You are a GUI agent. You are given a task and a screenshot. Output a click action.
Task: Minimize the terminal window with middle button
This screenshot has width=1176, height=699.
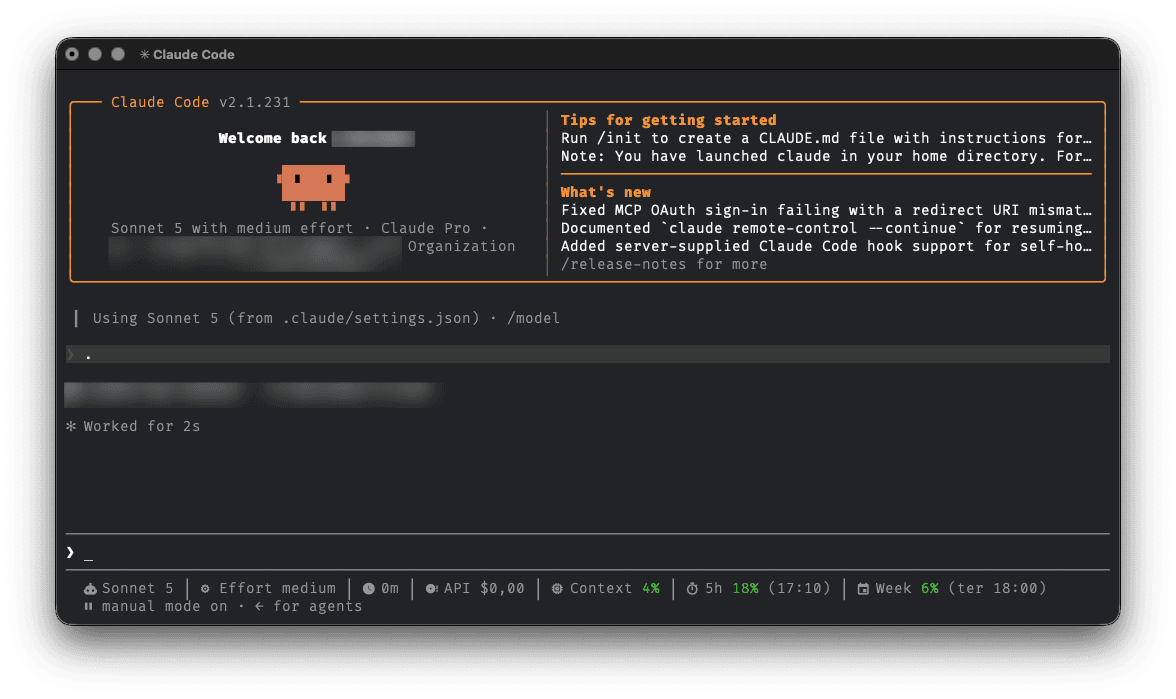point(95,54)
